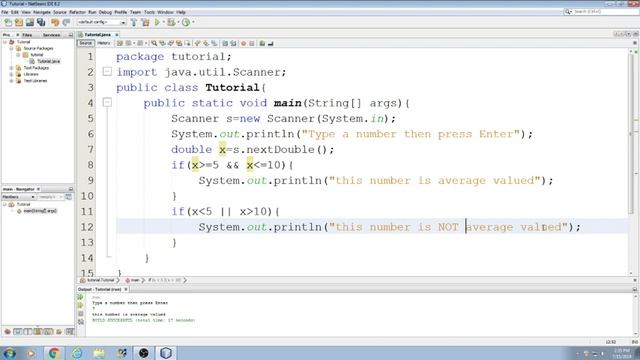Click the Debug Project icon

click(171, 22)
